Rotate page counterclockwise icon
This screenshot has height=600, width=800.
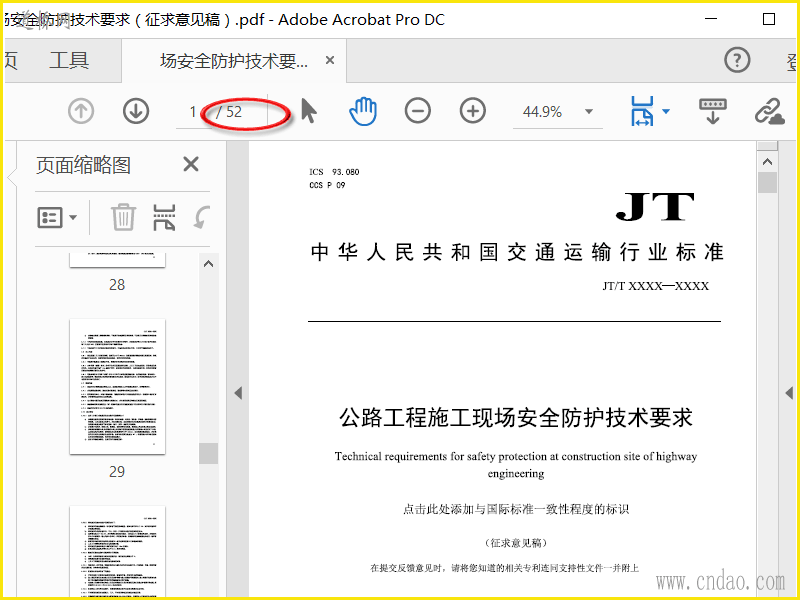(201, 217)
